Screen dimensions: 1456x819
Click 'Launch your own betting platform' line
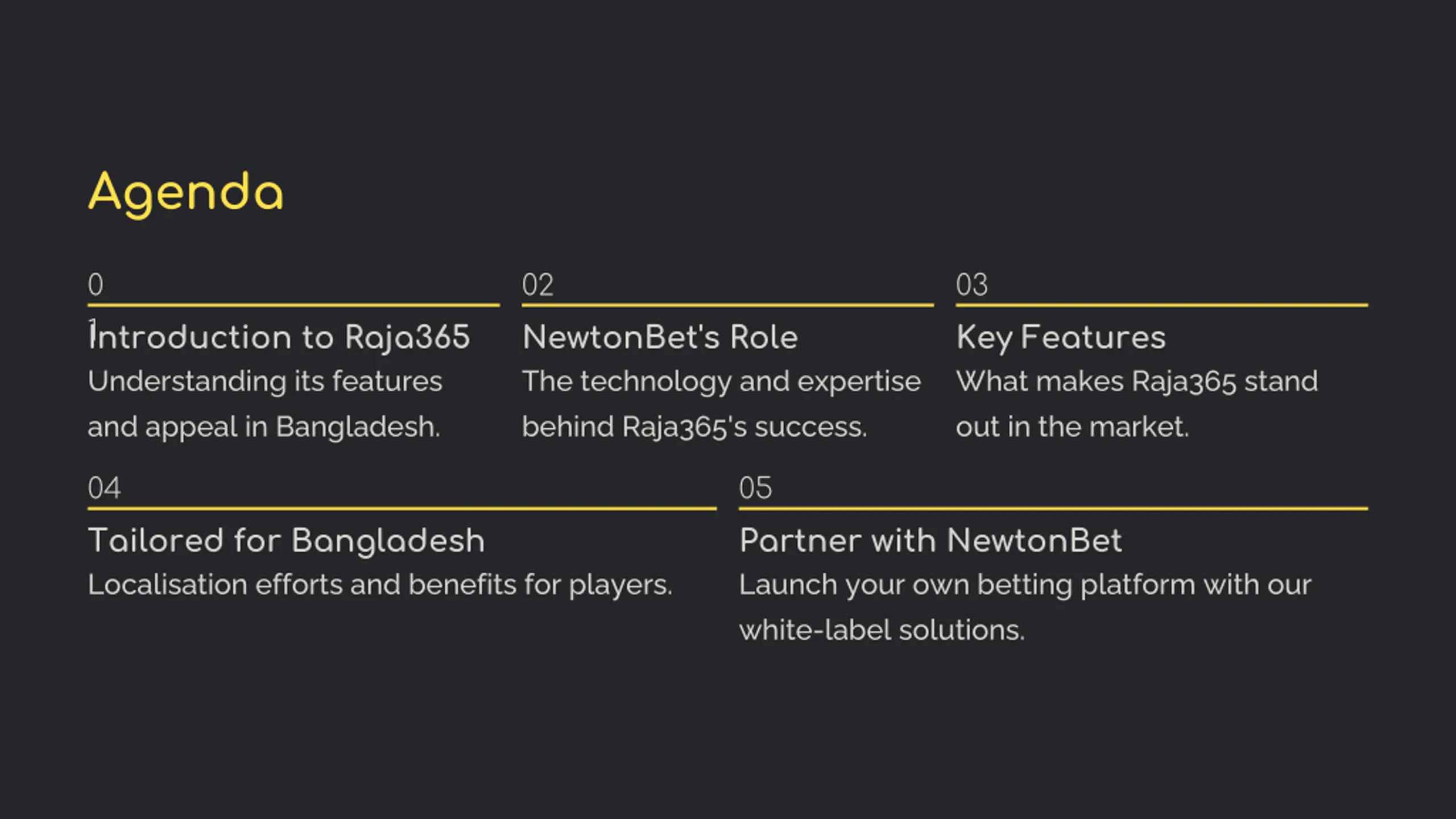(x=967, y=585)
